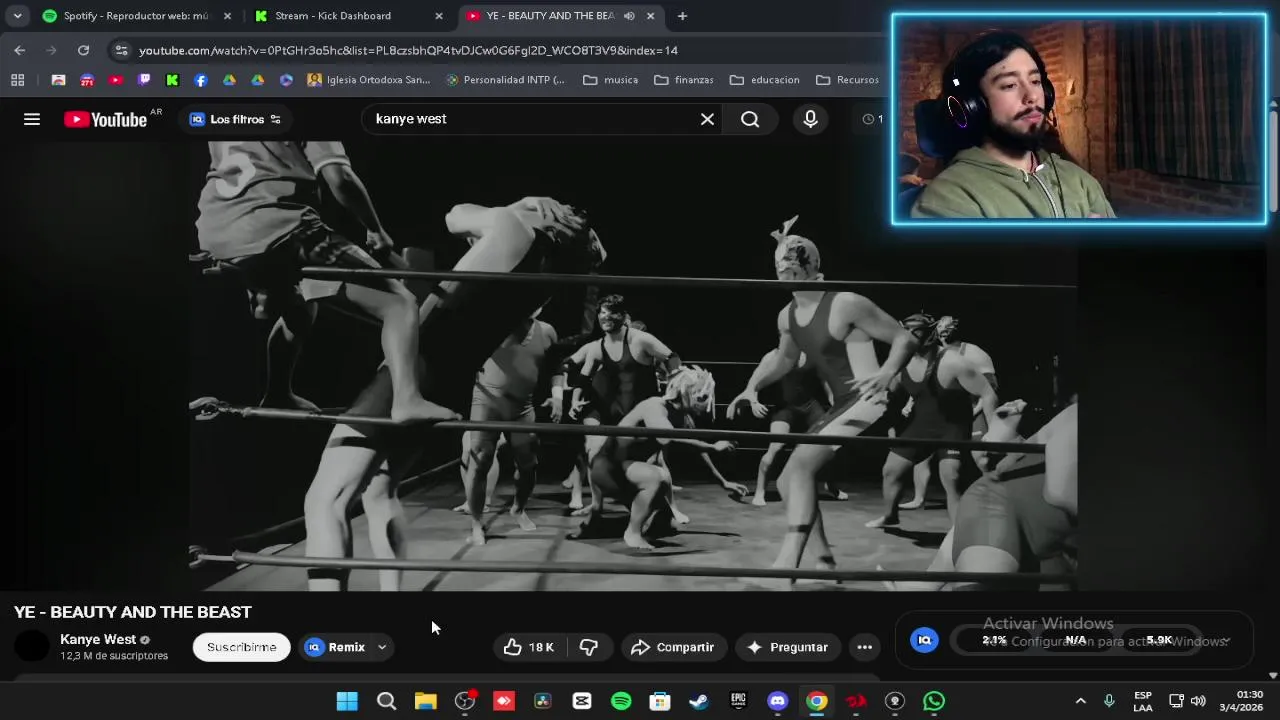Dislike the video with thumbs down
This screenshot has width=1280, height=720.
pyautogui.click(x=589, y=647)
